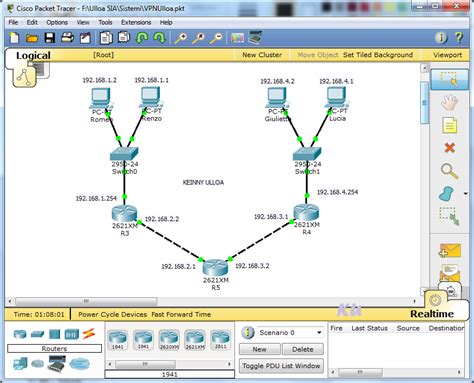Image resolution: width=474 pixels, height=383 pixels.
Task: Select the red X Delete tool
Action: tap(449, 148)
